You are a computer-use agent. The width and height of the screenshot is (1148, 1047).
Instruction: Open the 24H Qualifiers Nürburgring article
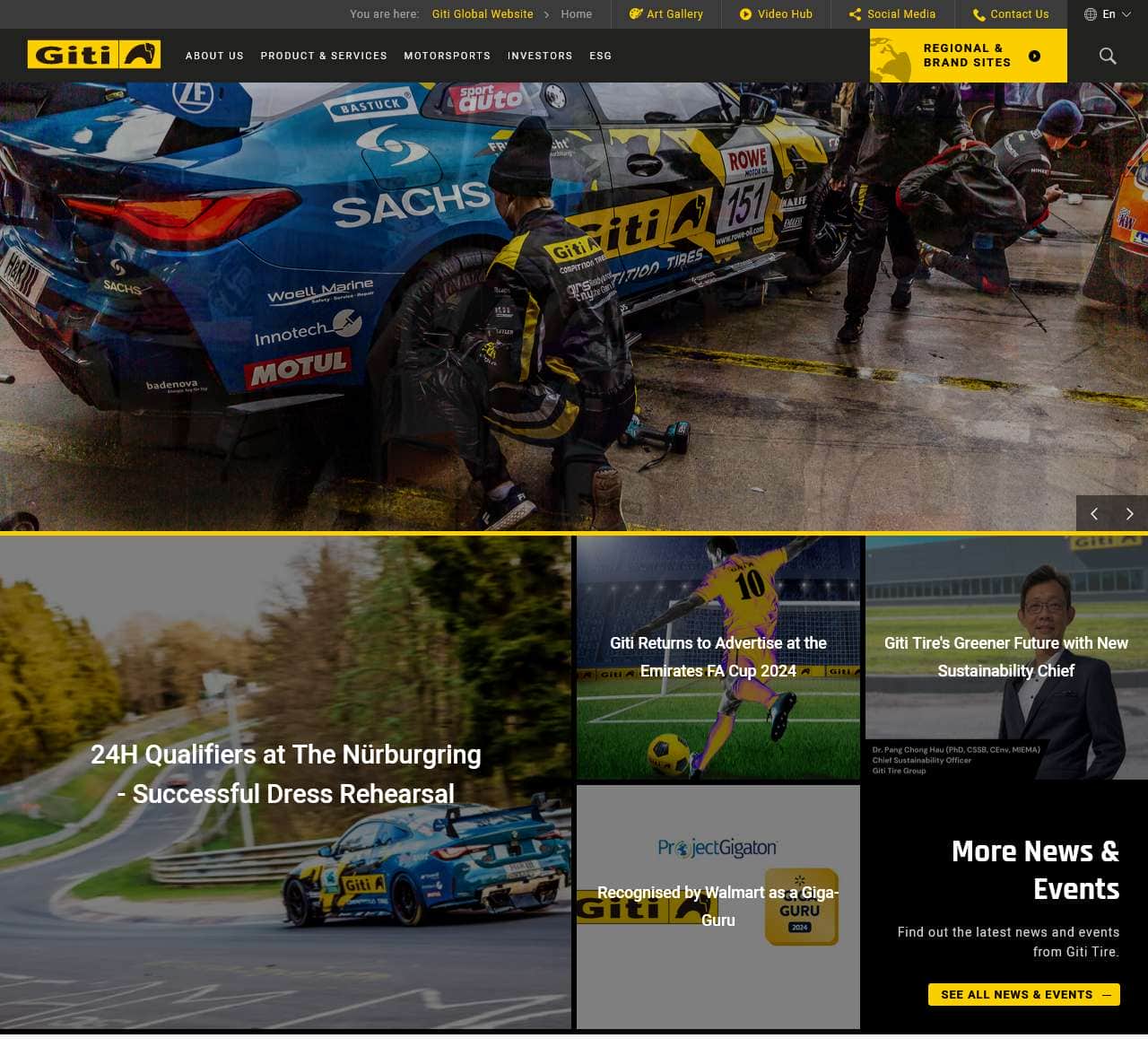285,782
